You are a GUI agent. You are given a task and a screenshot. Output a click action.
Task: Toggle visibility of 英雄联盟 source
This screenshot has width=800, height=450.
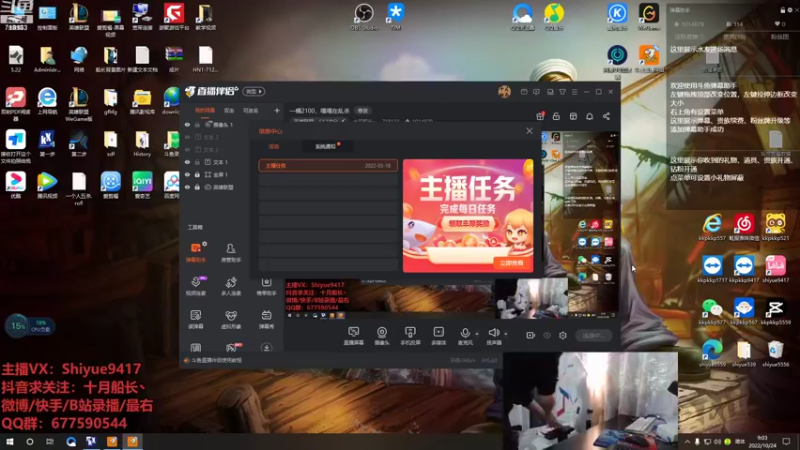point(187,187)
